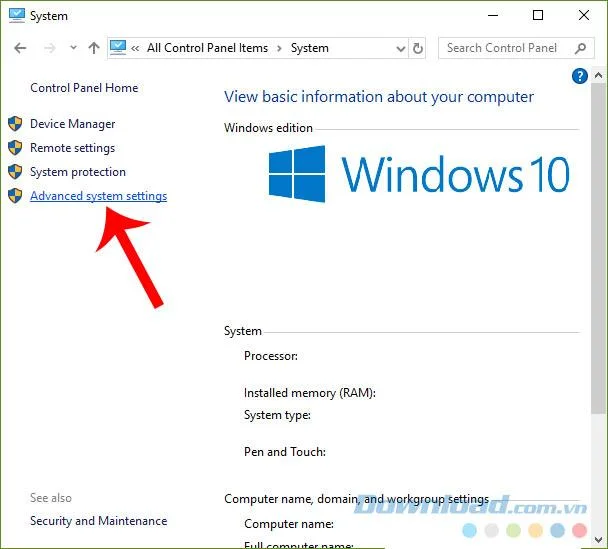Click All Control Panel Items breadcrumb

pyautogui.click(x=207, y=48)
